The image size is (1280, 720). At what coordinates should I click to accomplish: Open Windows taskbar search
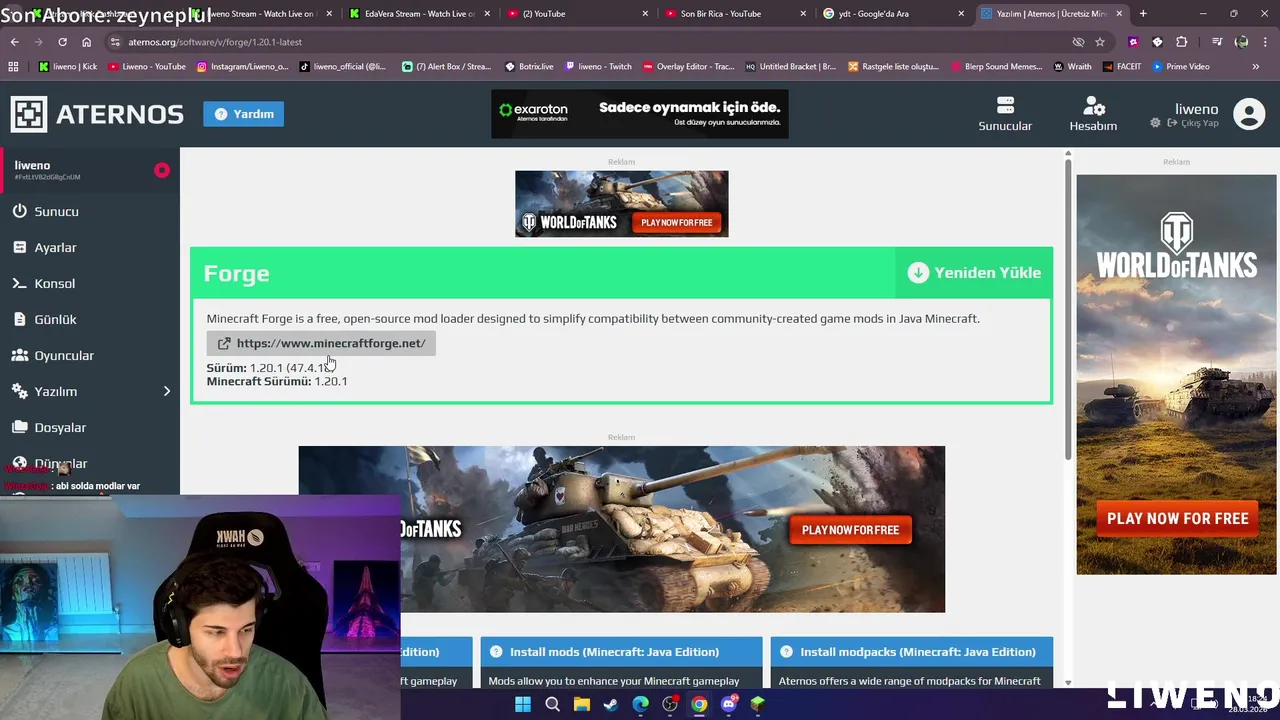552,704
